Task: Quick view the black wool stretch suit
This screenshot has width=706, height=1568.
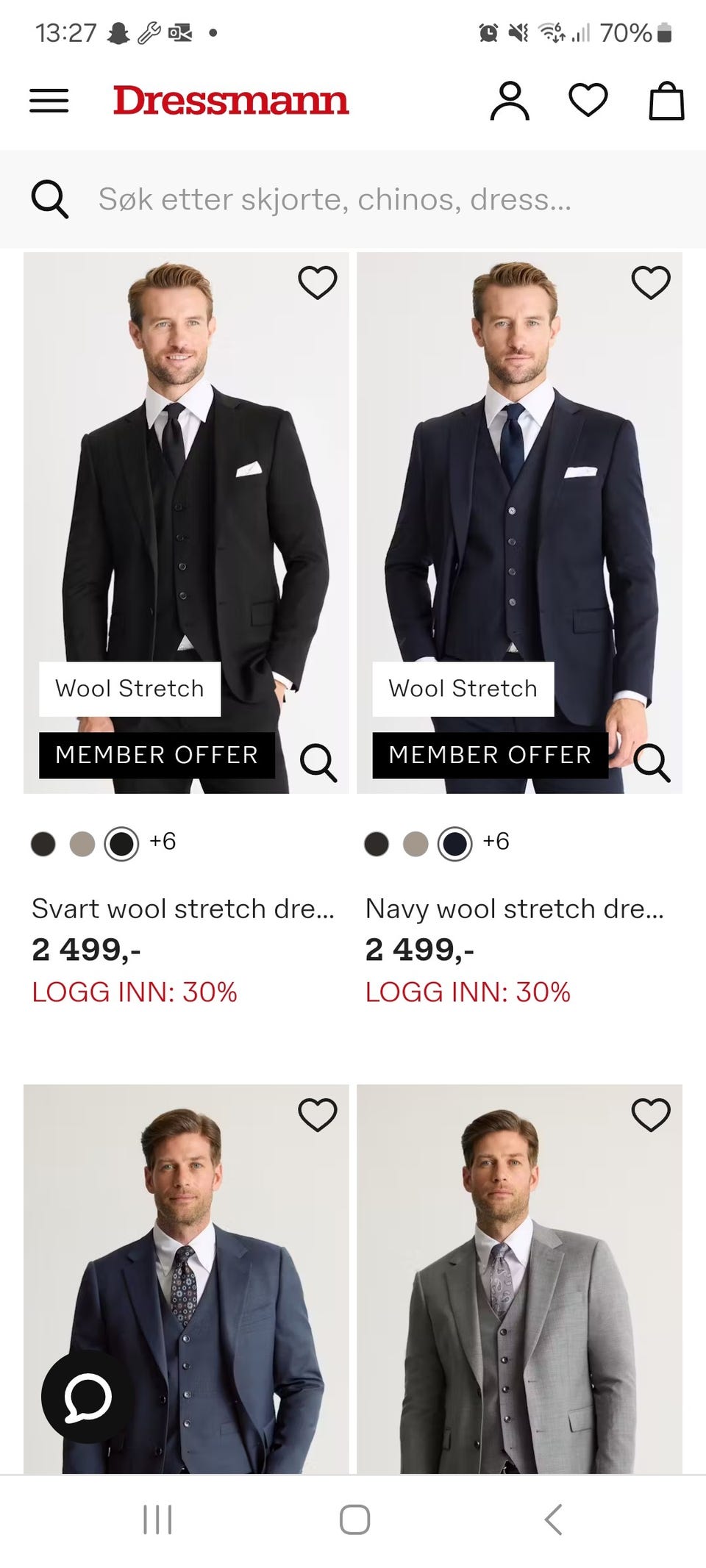Action: (318, 762)
